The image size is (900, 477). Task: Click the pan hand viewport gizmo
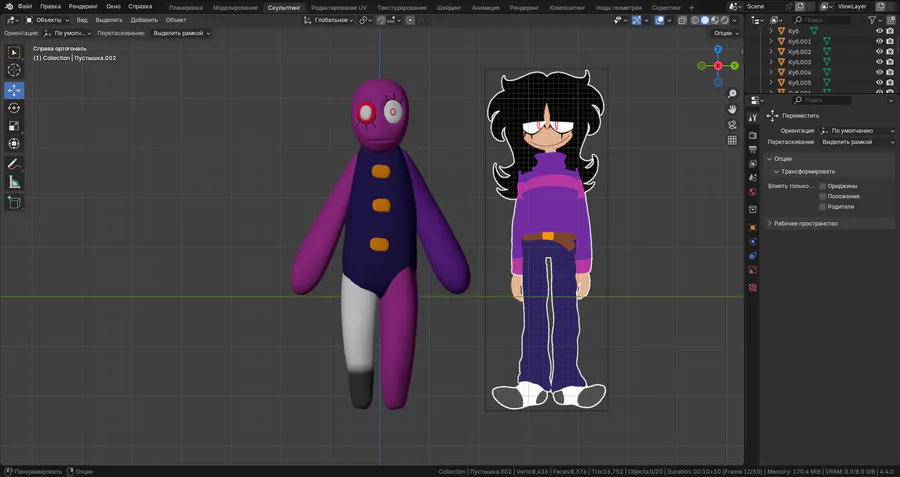732,109
